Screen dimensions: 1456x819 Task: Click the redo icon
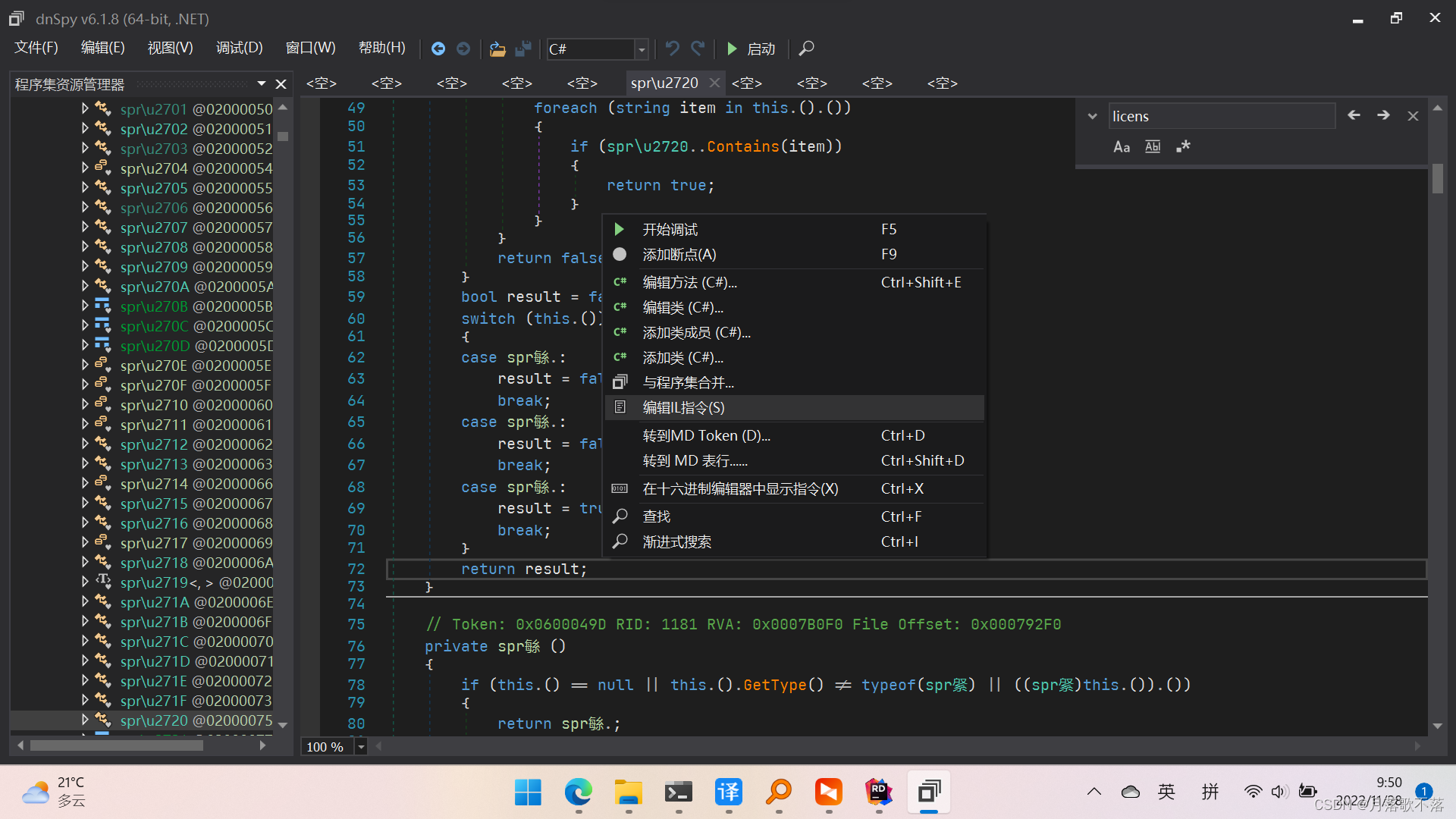[x=698, y=49]
